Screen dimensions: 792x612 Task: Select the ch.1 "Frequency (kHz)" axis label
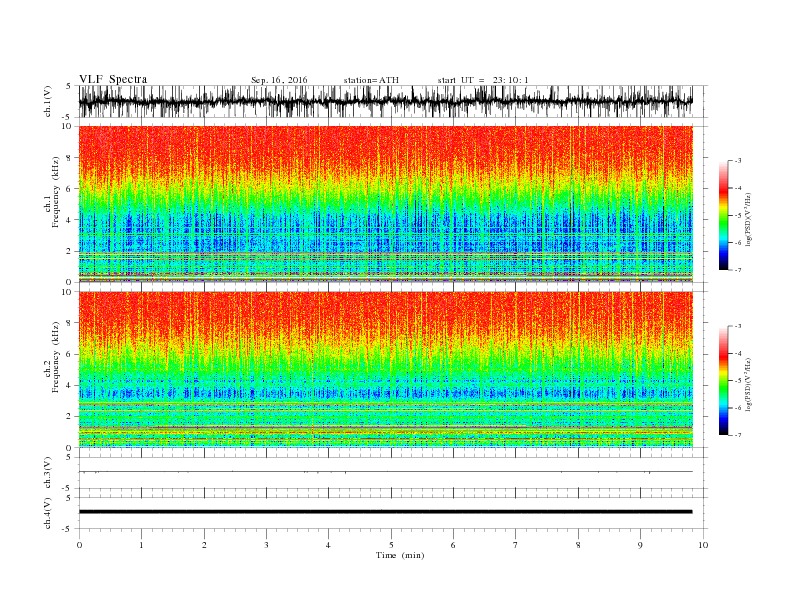pyautogui.click(x=56, y=192)
